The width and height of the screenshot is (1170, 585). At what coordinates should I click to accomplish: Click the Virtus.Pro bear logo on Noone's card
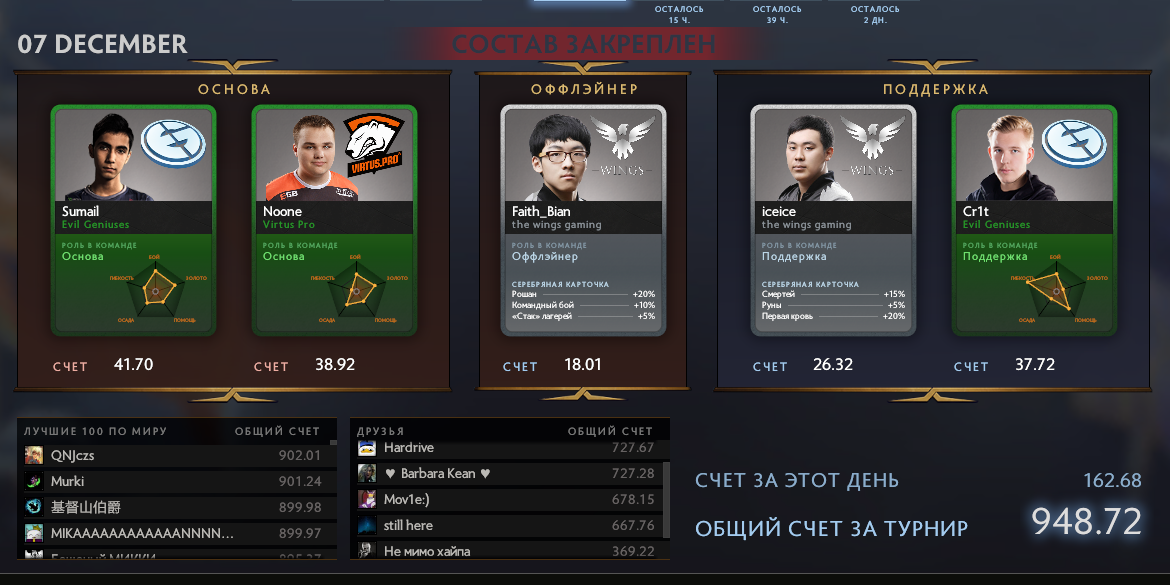pyautogui.click(x=373, y=144)
